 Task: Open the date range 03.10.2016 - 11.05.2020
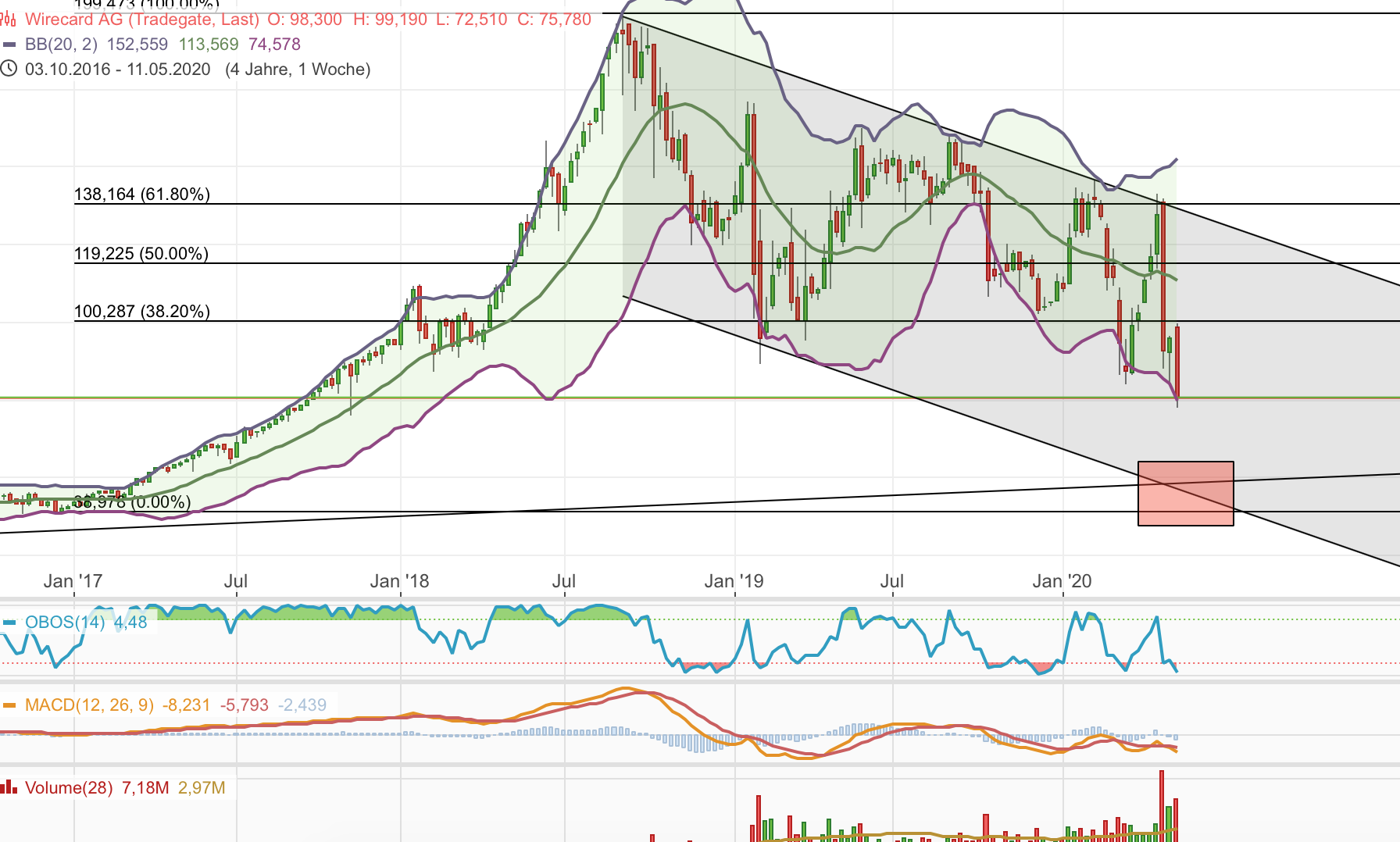tap(116, 70)
